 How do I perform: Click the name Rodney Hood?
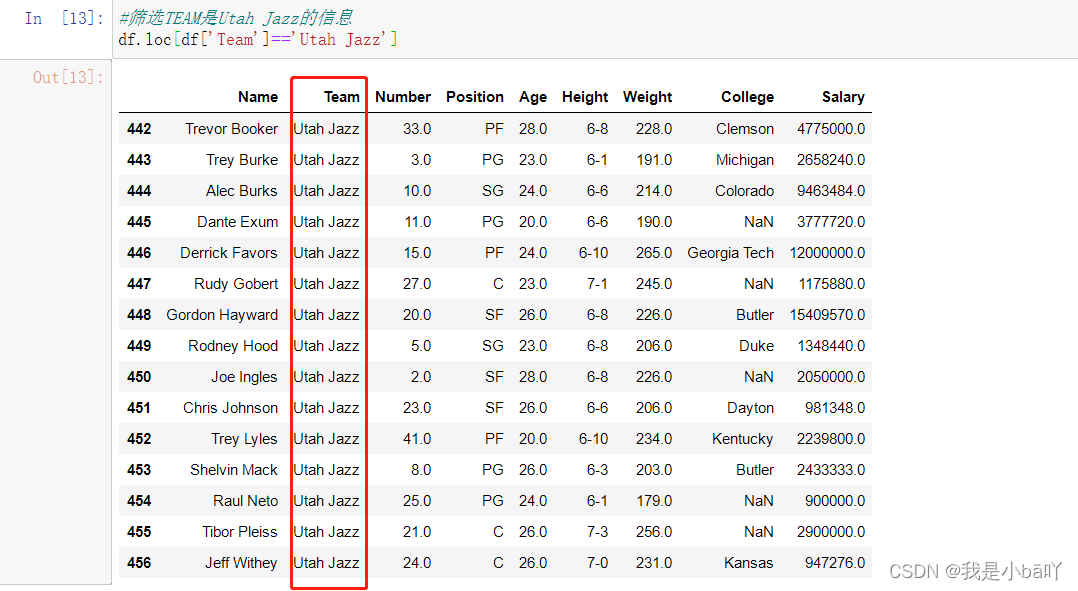click(233, 345)
